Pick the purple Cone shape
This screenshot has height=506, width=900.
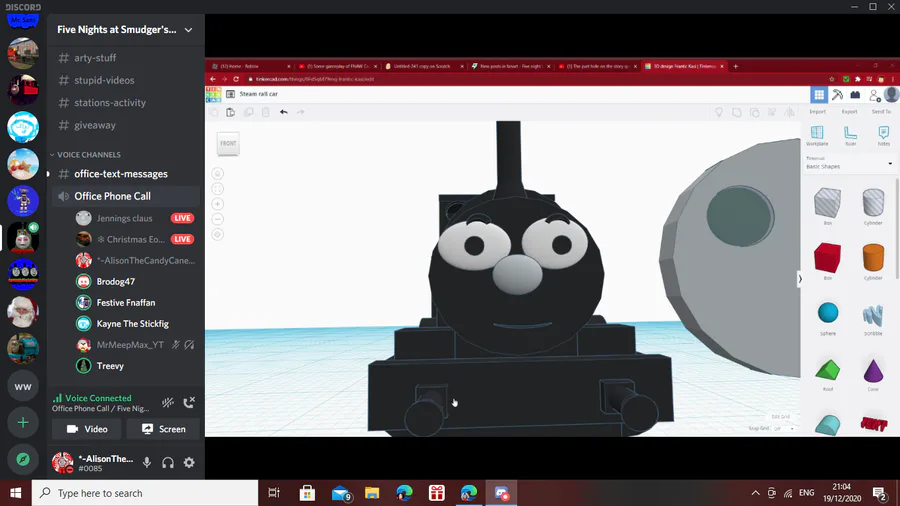[x=873, y=371]
